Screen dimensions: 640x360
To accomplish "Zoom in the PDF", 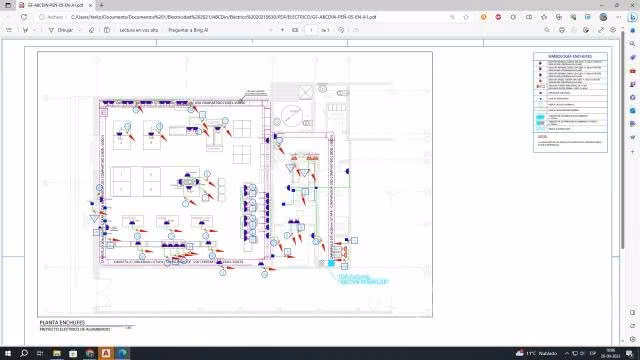I will 282,30.
